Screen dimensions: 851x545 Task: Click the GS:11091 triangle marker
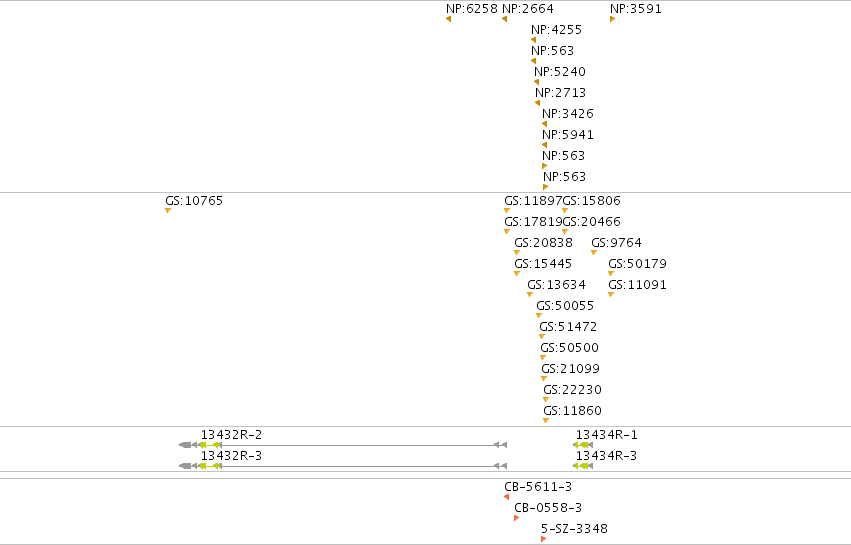pos(611,295)
